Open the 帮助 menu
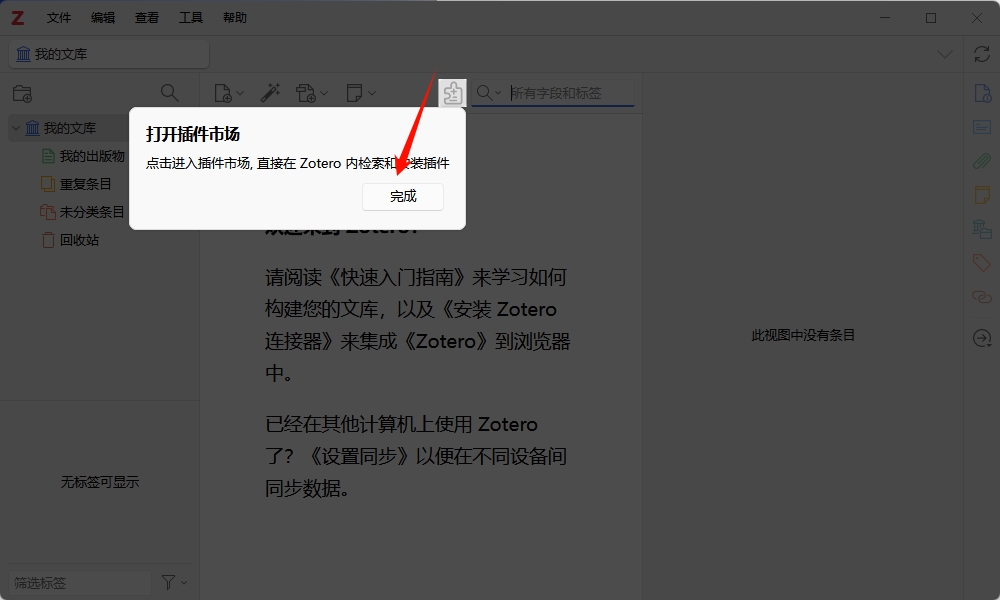1000x600 pixels. click(x=235, y=17)
